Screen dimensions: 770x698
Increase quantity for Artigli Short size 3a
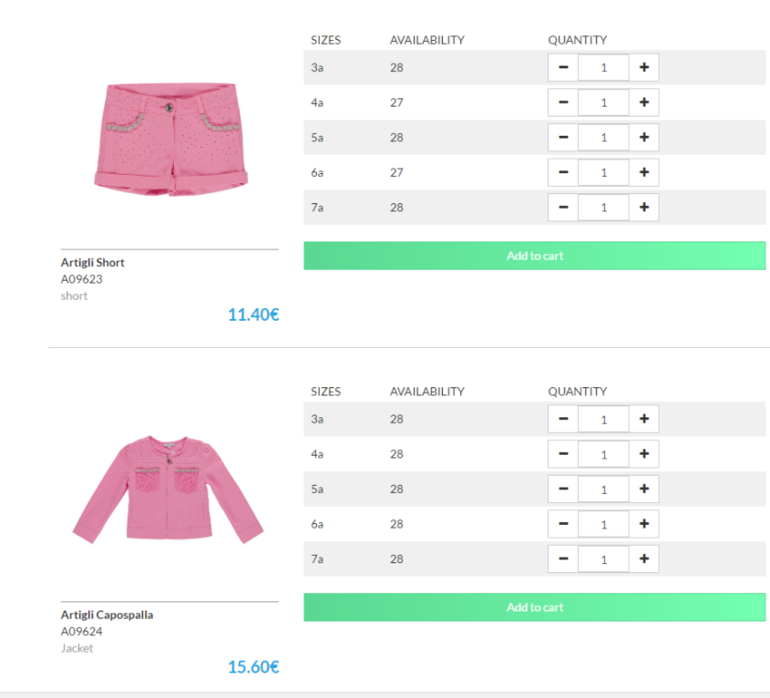(x=644, y=68)
